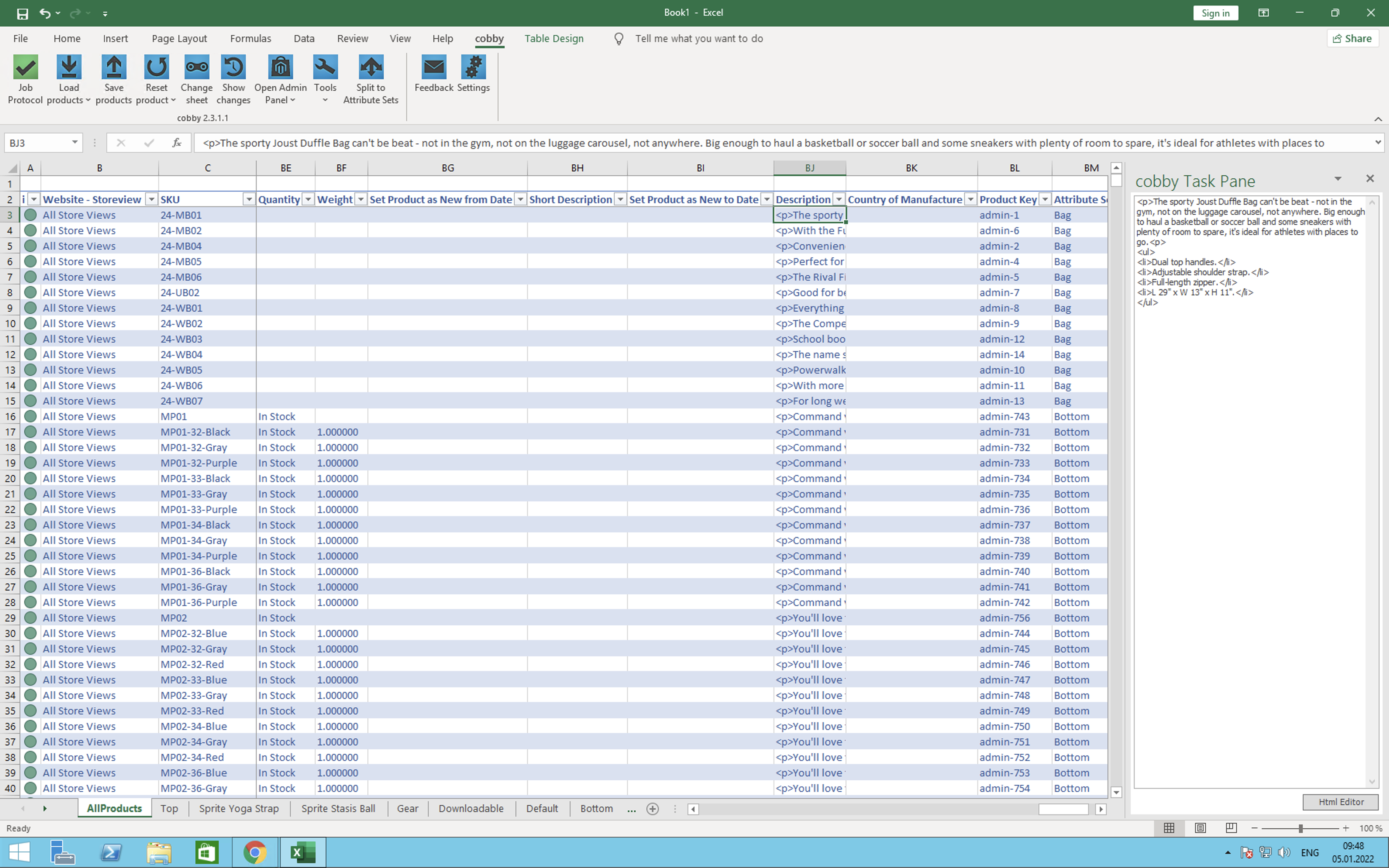Close the cobby Task Pane
Screen dimensions: 1389x868
click(x=1370, y=179)
